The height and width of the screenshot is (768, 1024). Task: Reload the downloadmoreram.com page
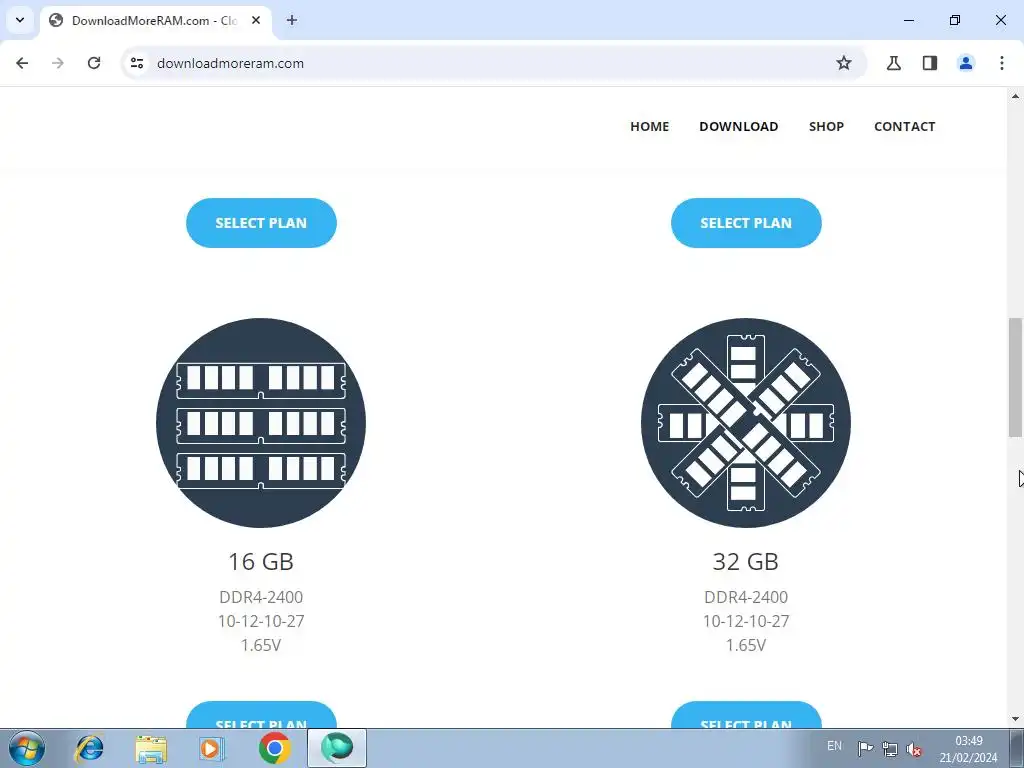tap(94, 63)
